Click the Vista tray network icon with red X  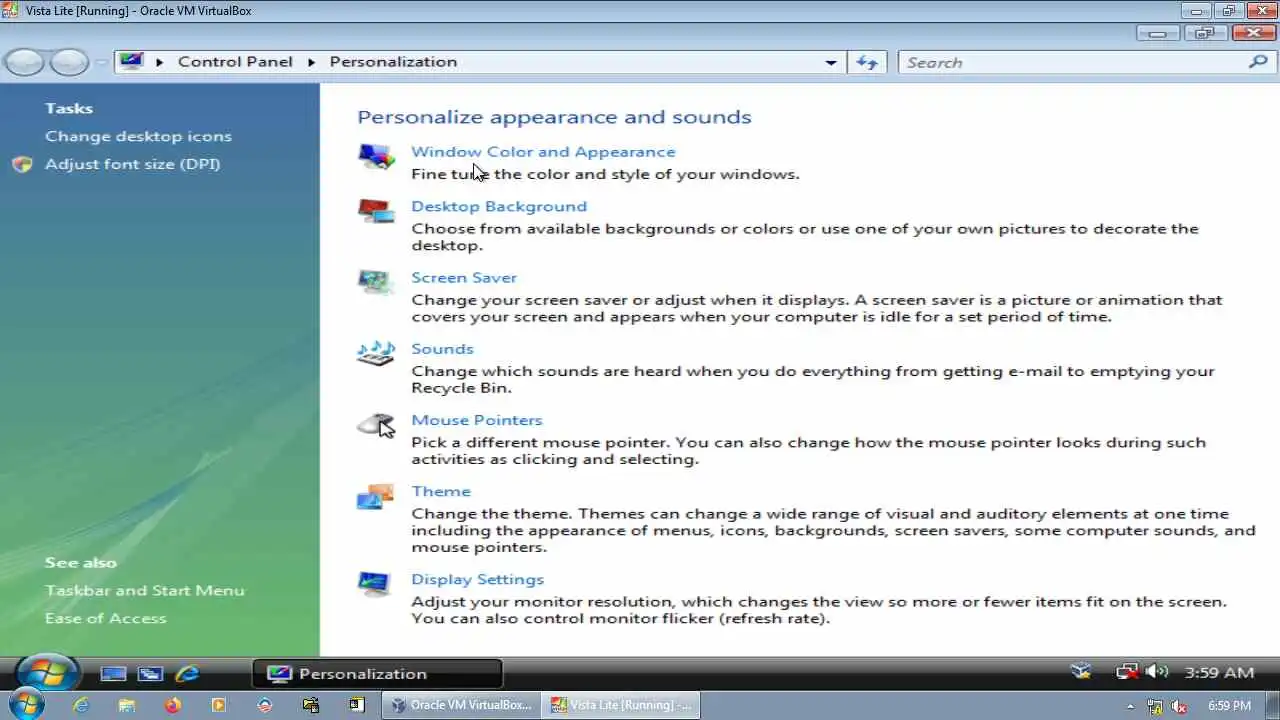(x=1128, y=672)
